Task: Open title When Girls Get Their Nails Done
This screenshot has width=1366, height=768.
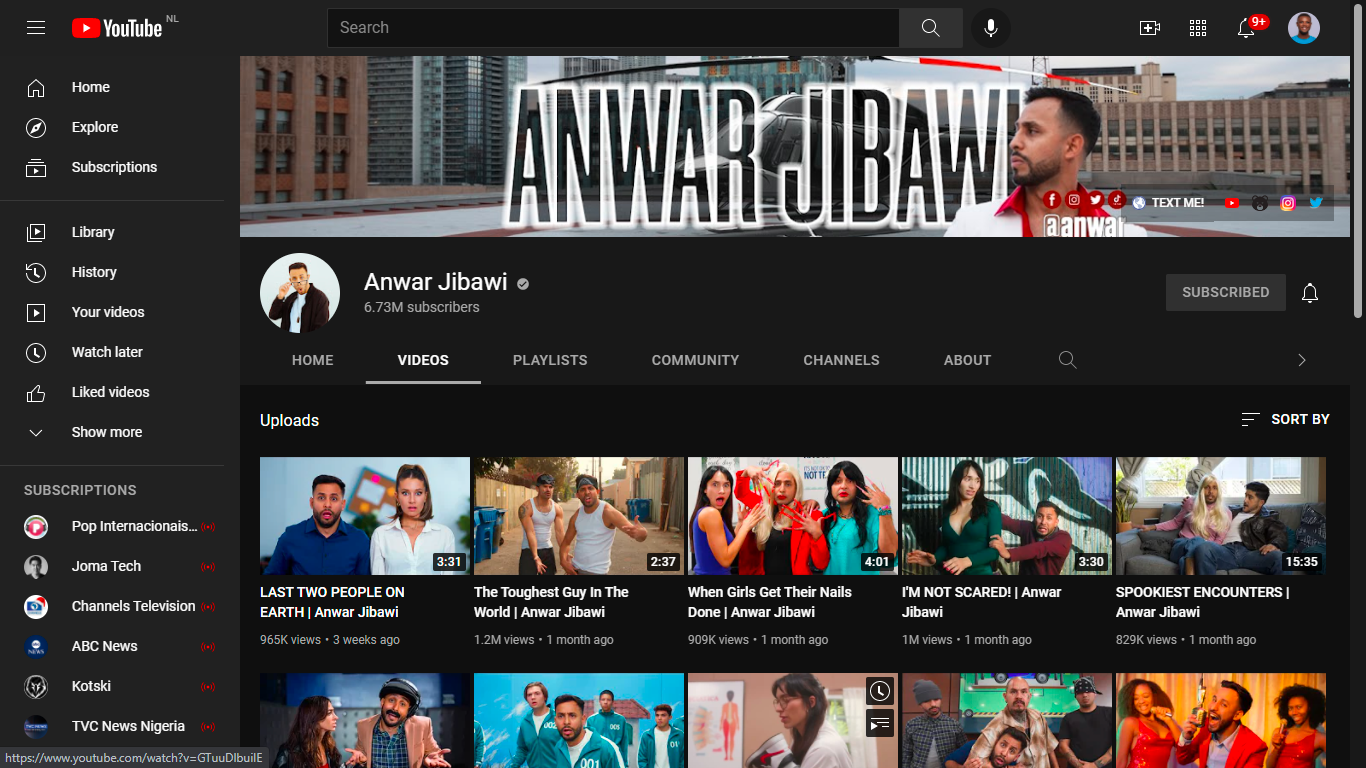Action: click(770, 602)
